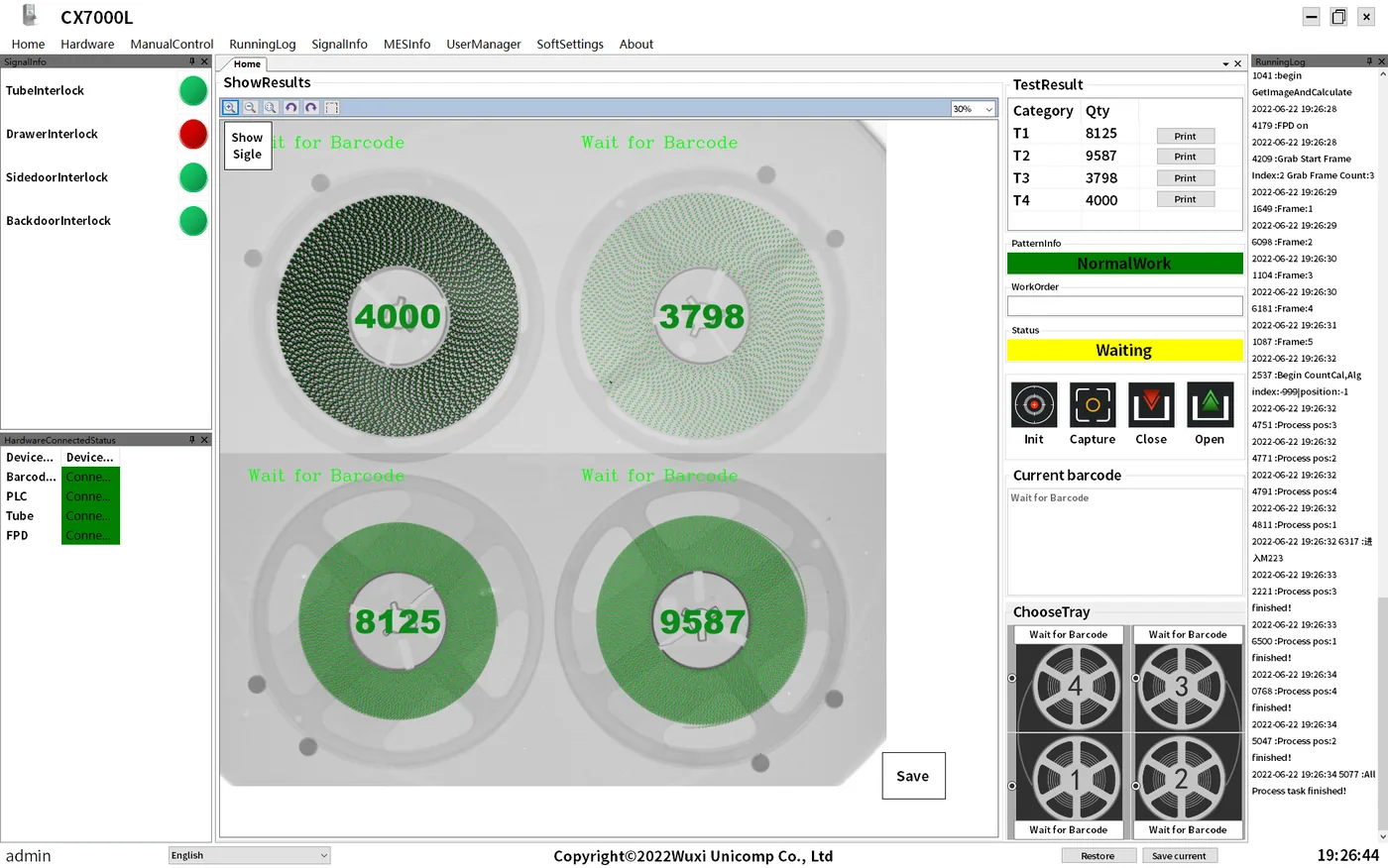The height and width of the screenshot is (868, 1388).
Task: Click the Show Sigle button
Action: (248, 146)
